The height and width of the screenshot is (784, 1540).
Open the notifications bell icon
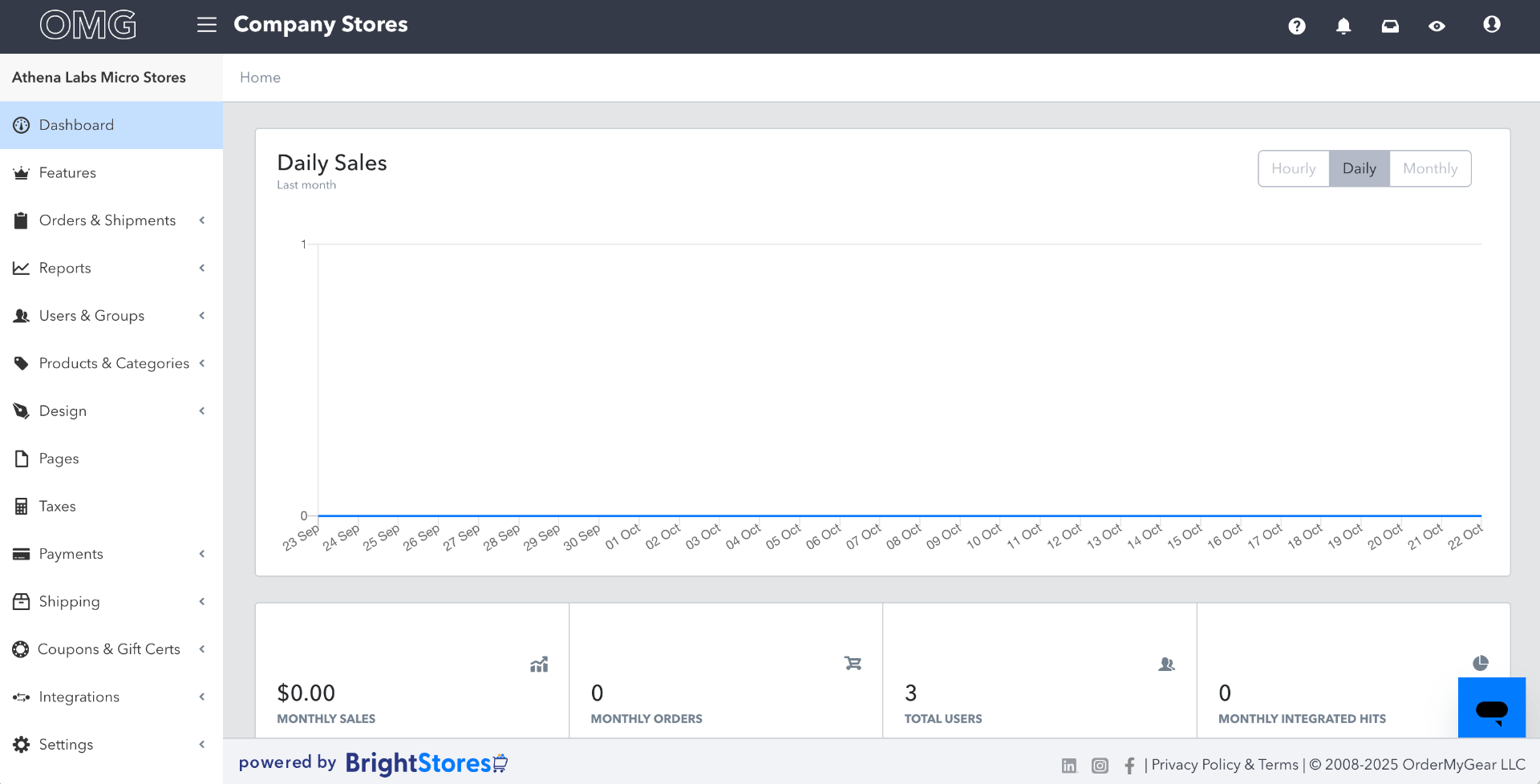pyautogui.click(x=1343, y=26)
